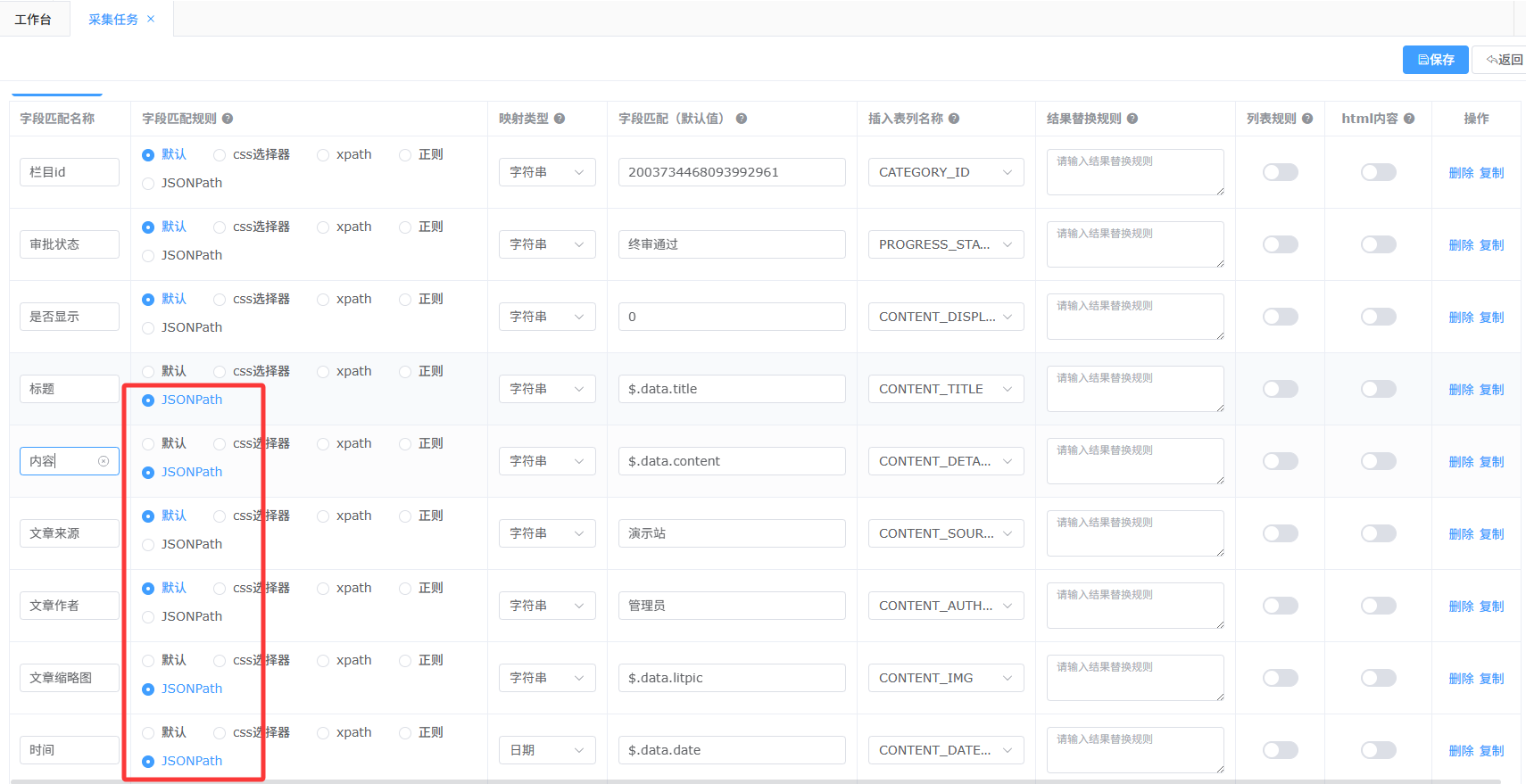1526x784 pixels.
Task: Switch to the 工作台 tab
Action: pos(33,19)
